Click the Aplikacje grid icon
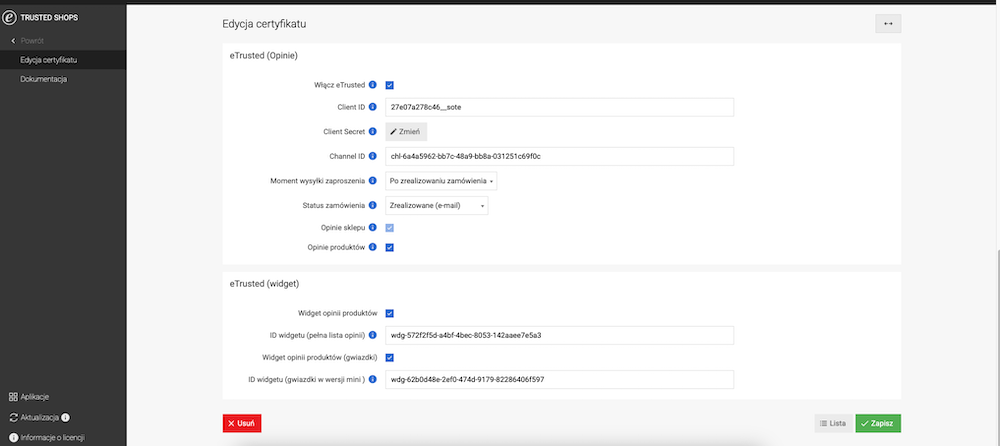 [x=13, y=397]
